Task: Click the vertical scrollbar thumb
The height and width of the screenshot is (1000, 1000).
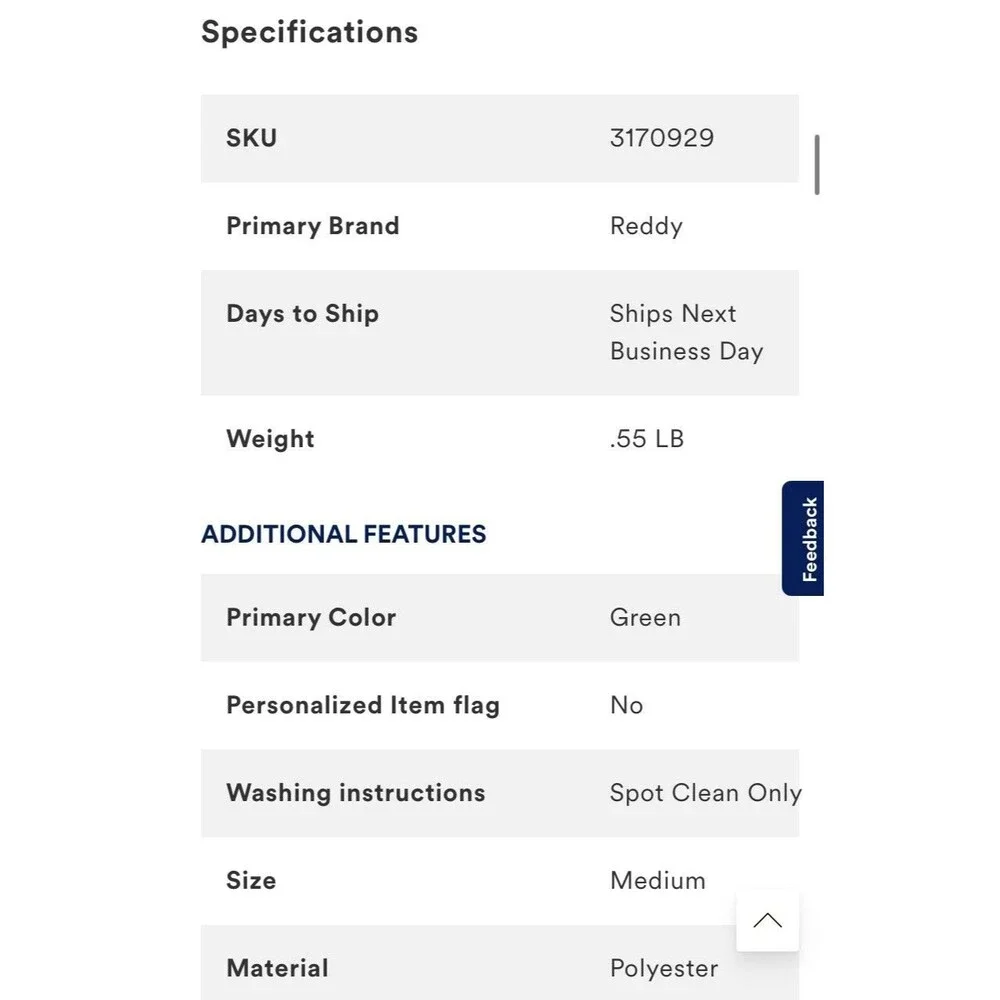Action: tap(817, 165)
